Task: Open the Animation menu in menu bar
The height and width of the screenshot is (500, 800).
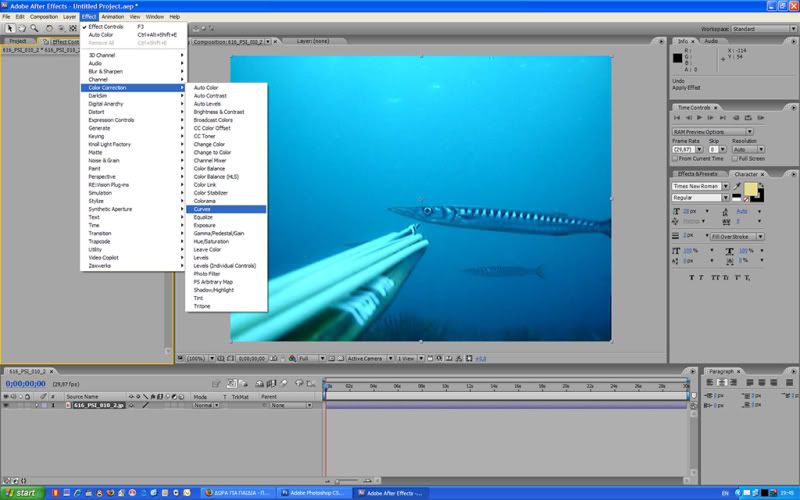Action: [112, 17]
